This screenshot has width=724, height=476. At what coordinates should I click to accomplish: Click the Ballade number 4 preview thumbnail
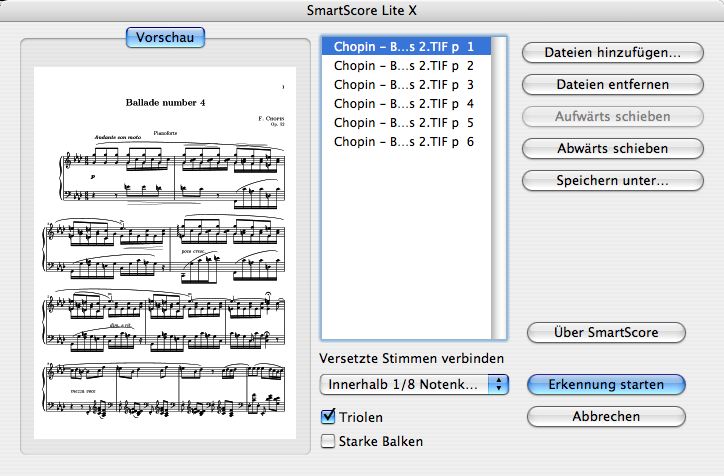click(165, 253)
